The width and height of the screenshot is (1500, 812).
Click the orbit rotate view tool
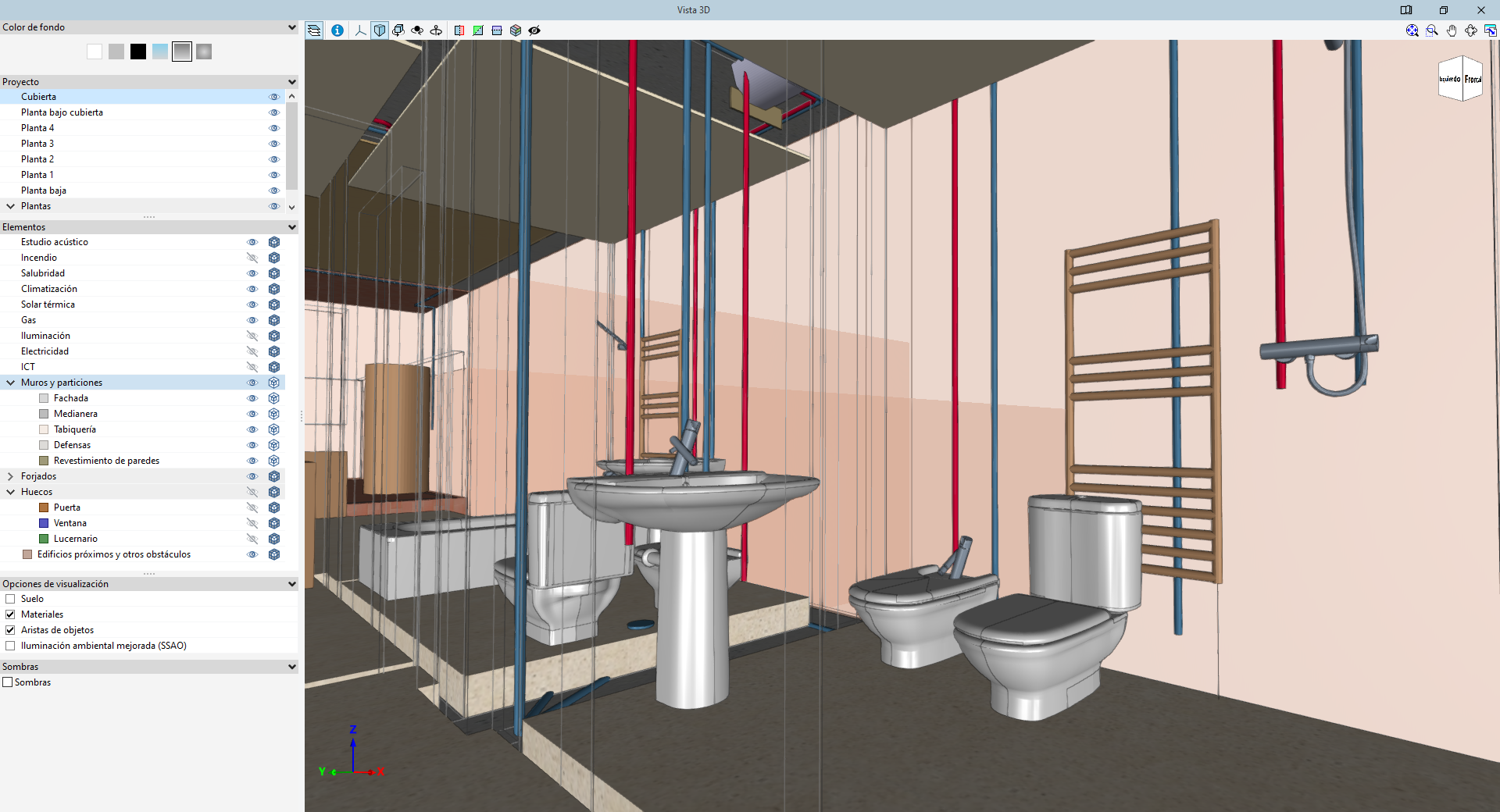(x=1471, y=30)
